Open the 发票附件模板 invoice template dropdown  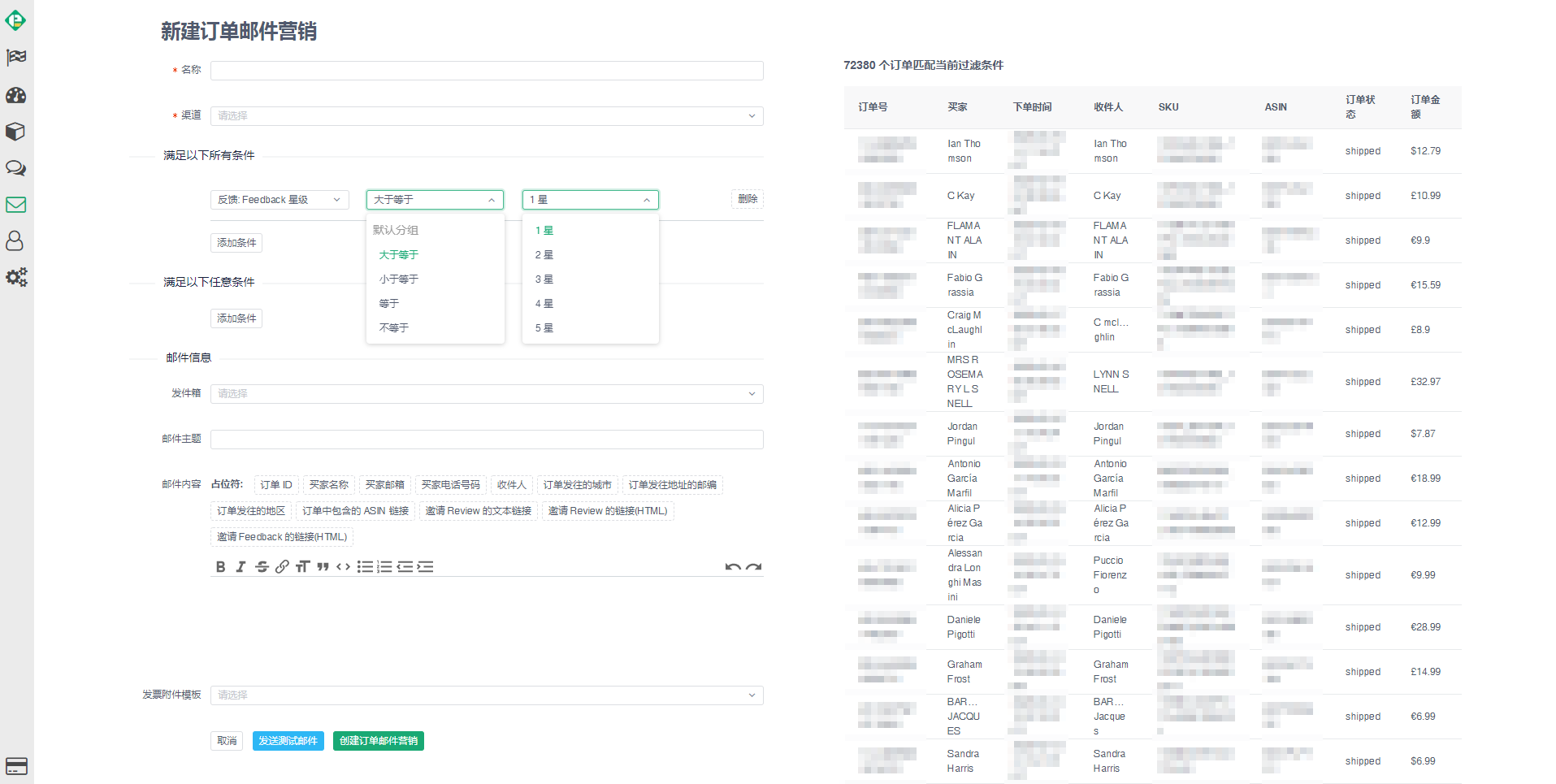[487, 695]
